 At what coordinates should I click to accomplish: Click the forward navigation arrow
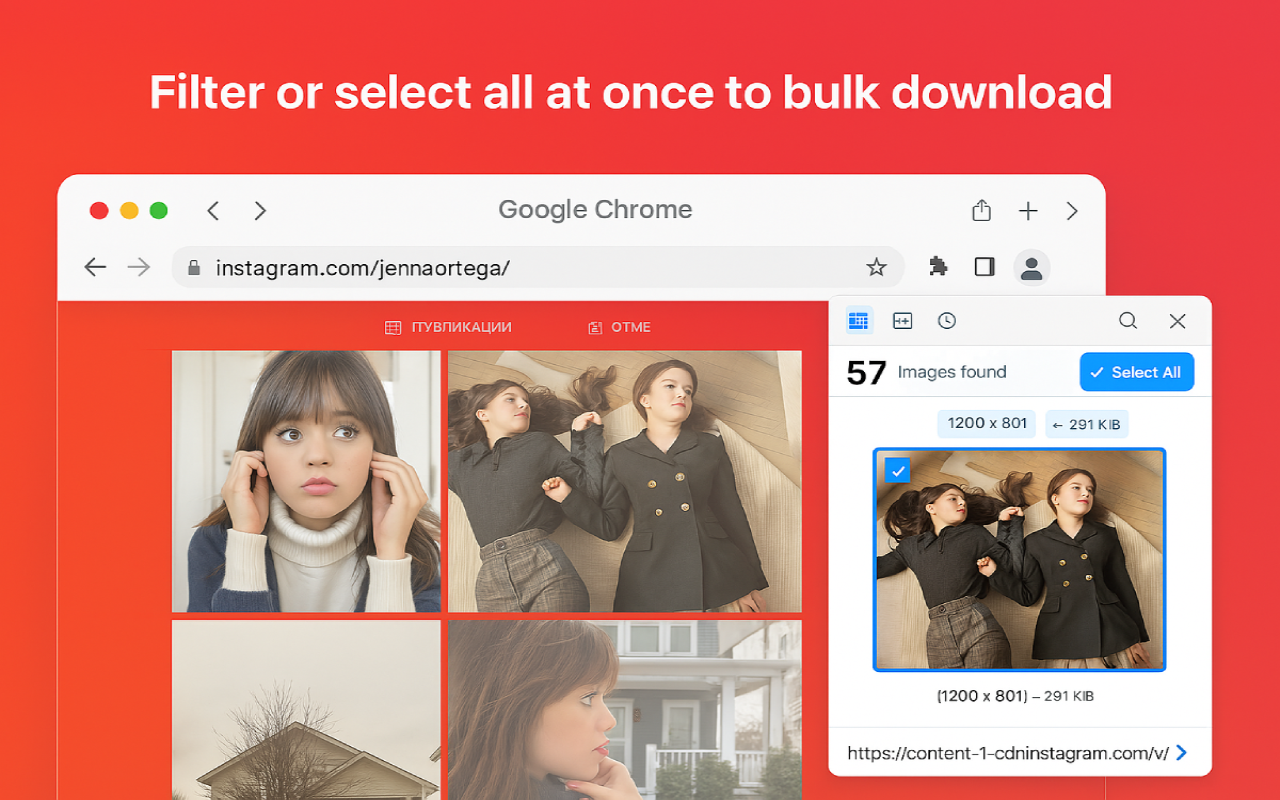click(139, 267)
